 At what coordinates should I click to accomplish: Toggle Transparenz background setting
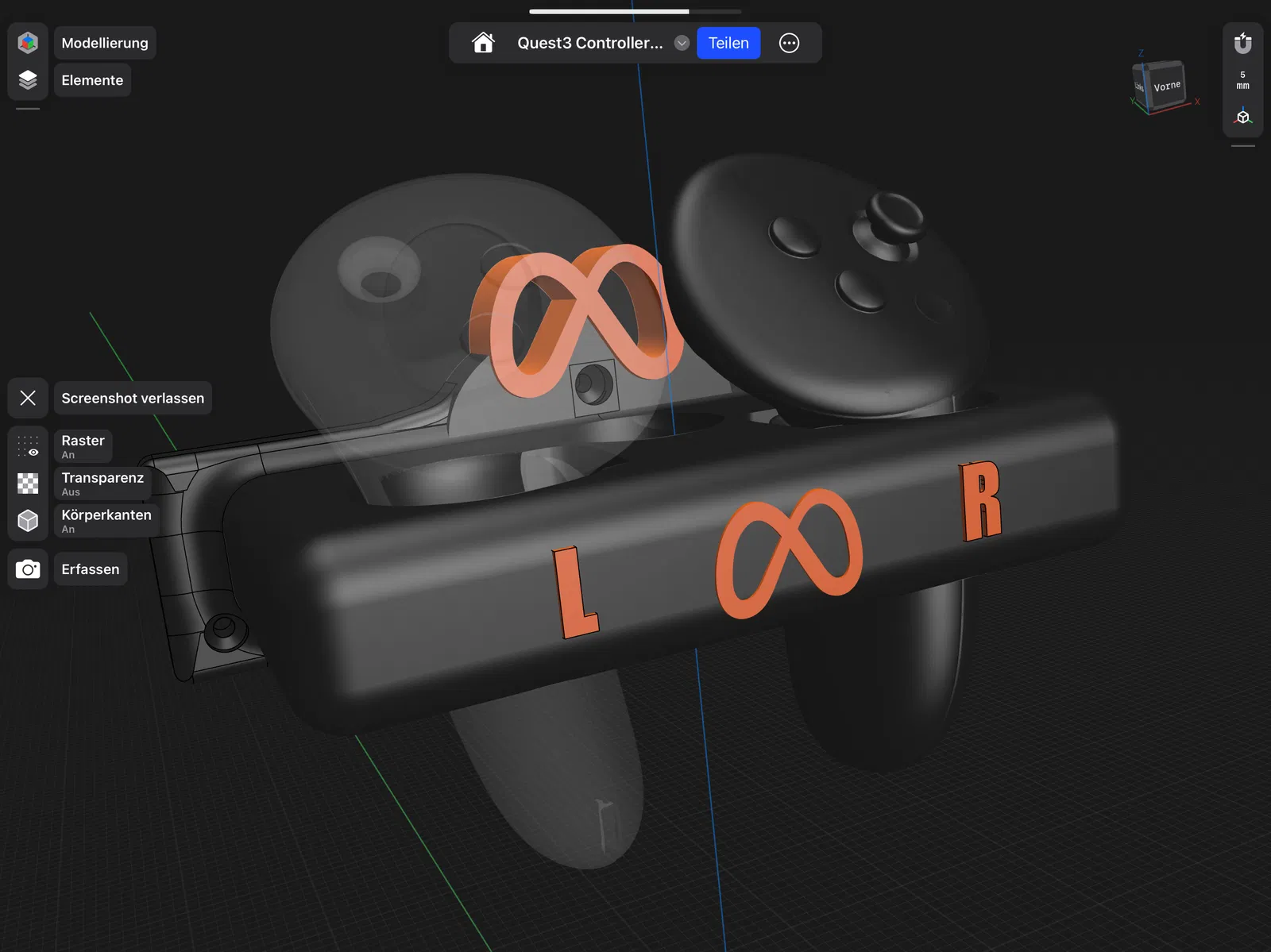point(28,484)
